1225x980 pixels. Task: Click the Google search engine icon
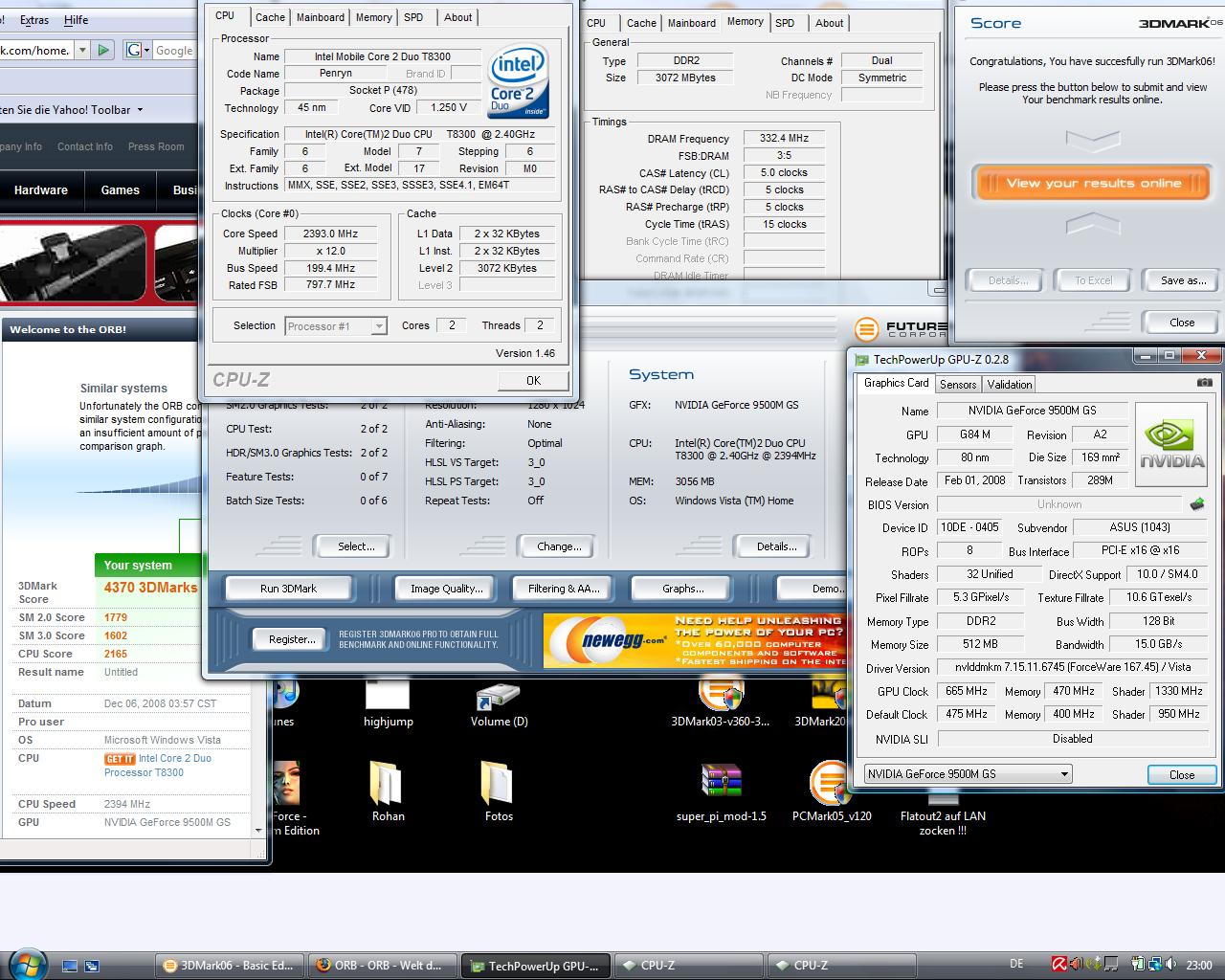click(x=133, y=50)
